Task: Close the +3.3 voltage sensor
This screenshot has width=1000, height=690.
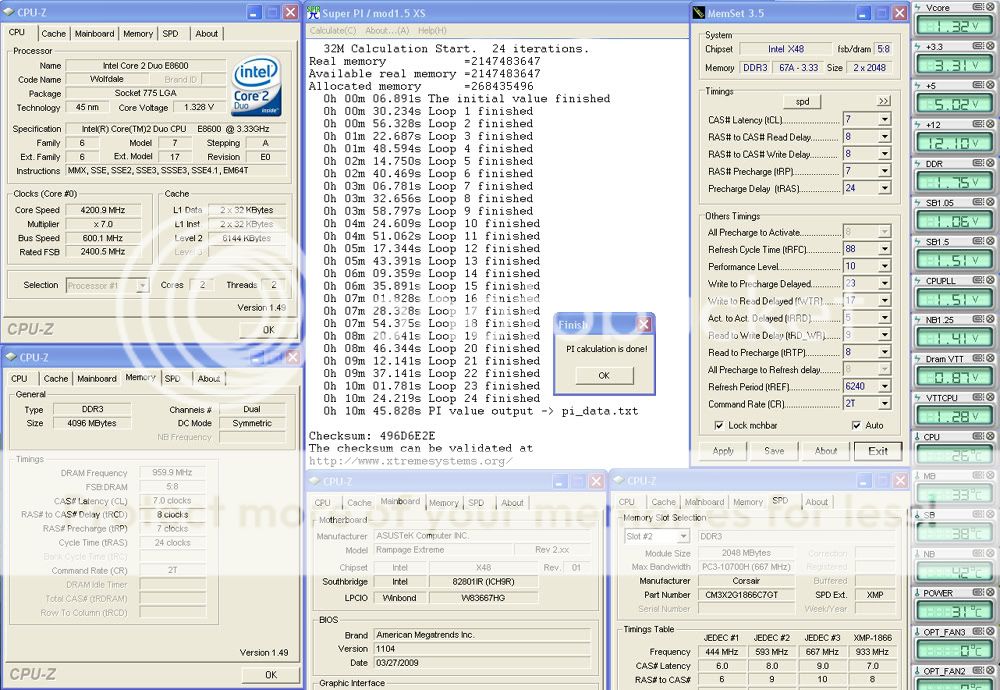Action: tap(990, 46)
